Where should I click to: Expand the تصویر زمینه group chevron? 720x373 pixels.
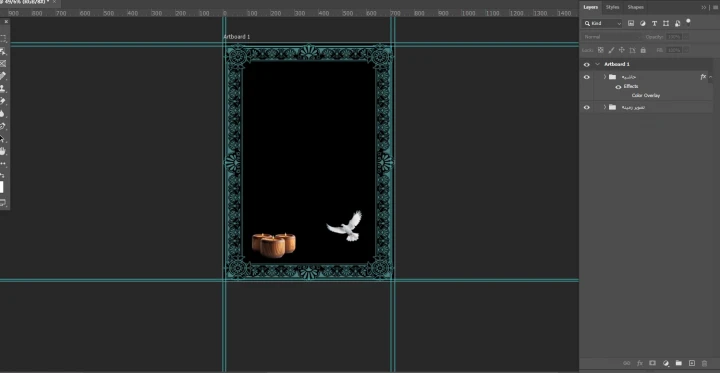point(605,107)
